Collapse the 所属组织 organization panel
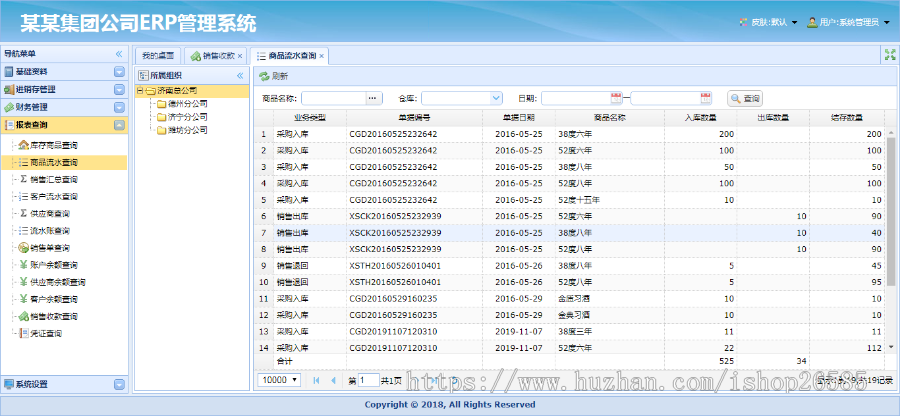The width and height of the screenshot is (900, 416). coord(239,75)
